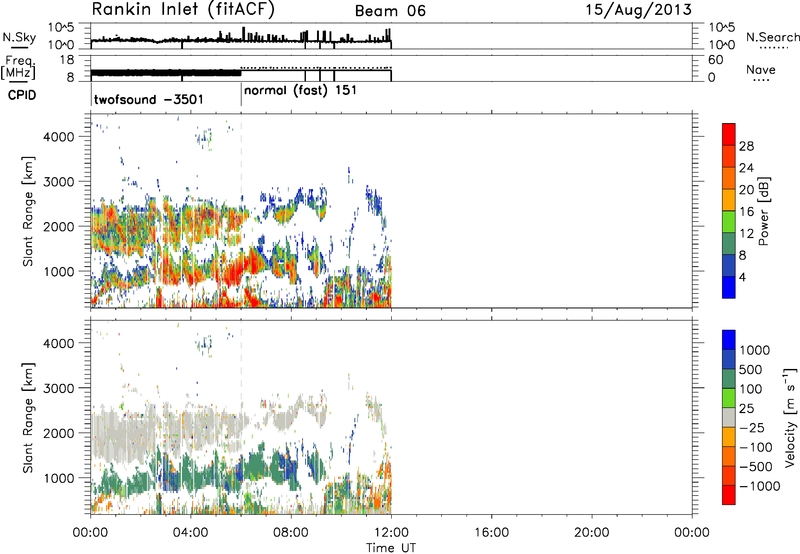
Task: Click the '20:00' time axis label
Action: point(591,533)
